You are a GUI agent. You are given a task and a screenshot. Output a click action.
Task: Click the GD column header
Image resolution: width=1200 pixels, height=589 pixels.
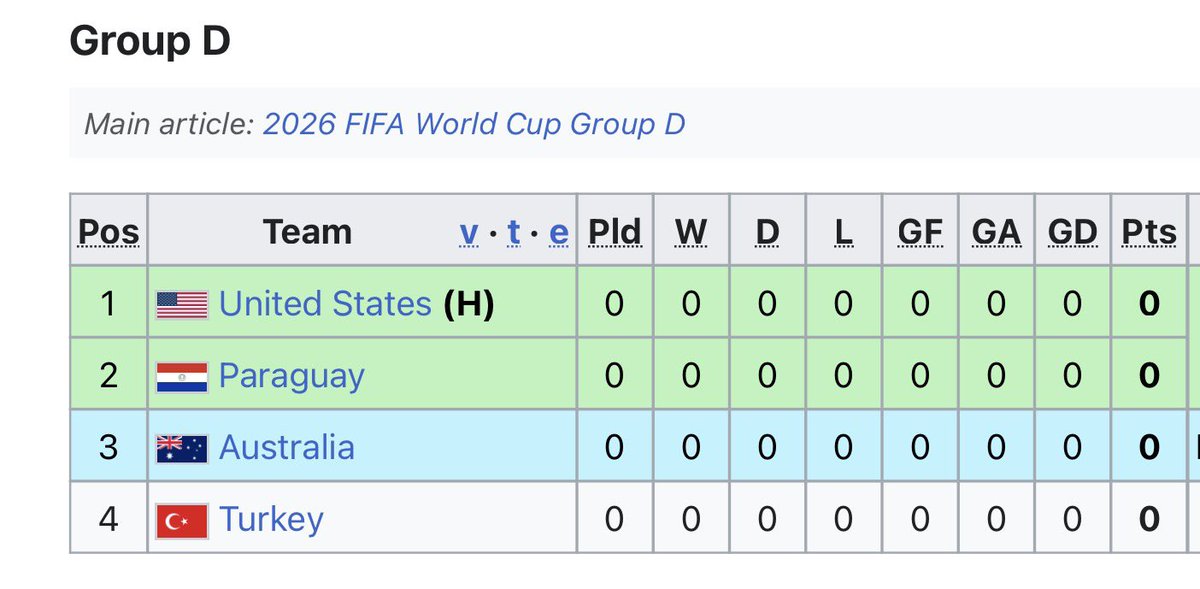1072,232
